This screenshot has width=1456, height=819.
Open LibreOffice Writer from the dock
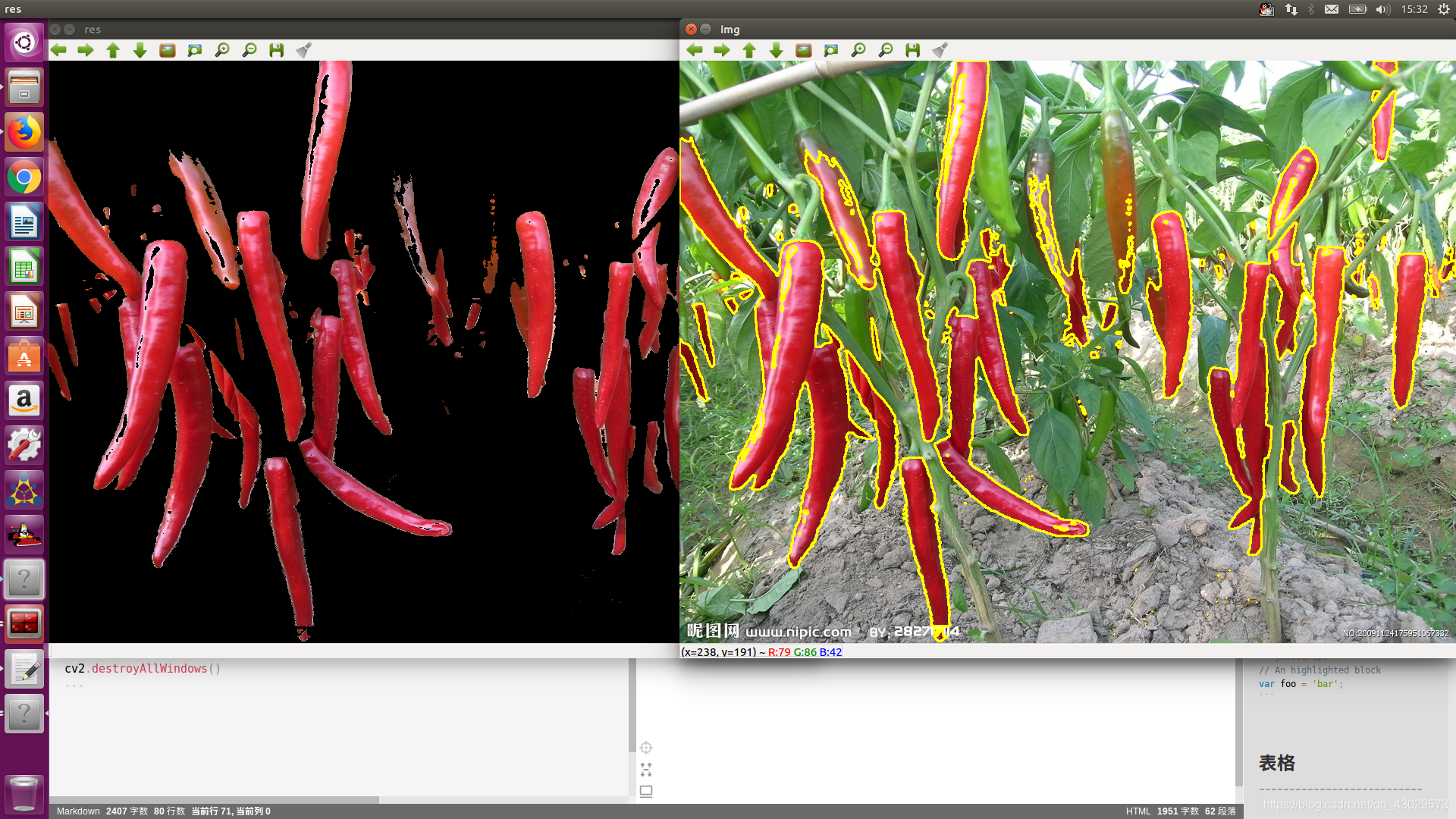click(x=24, y=223)
